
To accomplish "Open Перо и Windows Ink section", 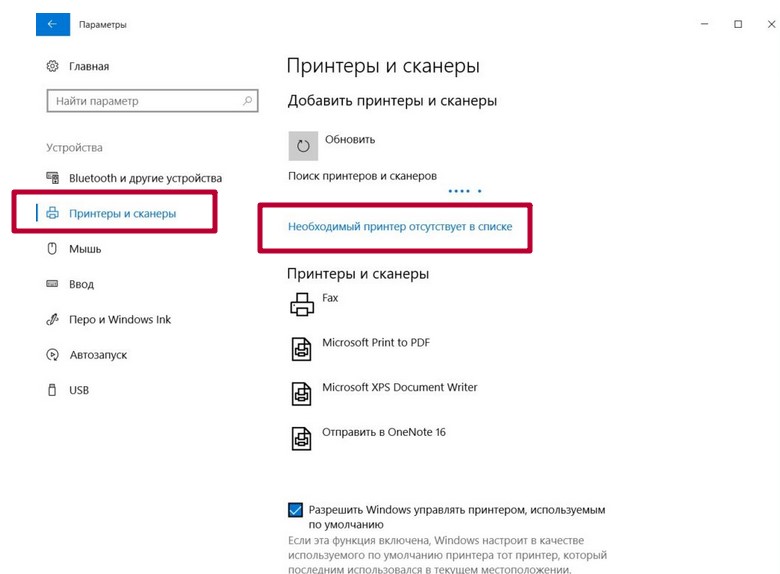I will (120, 319).
